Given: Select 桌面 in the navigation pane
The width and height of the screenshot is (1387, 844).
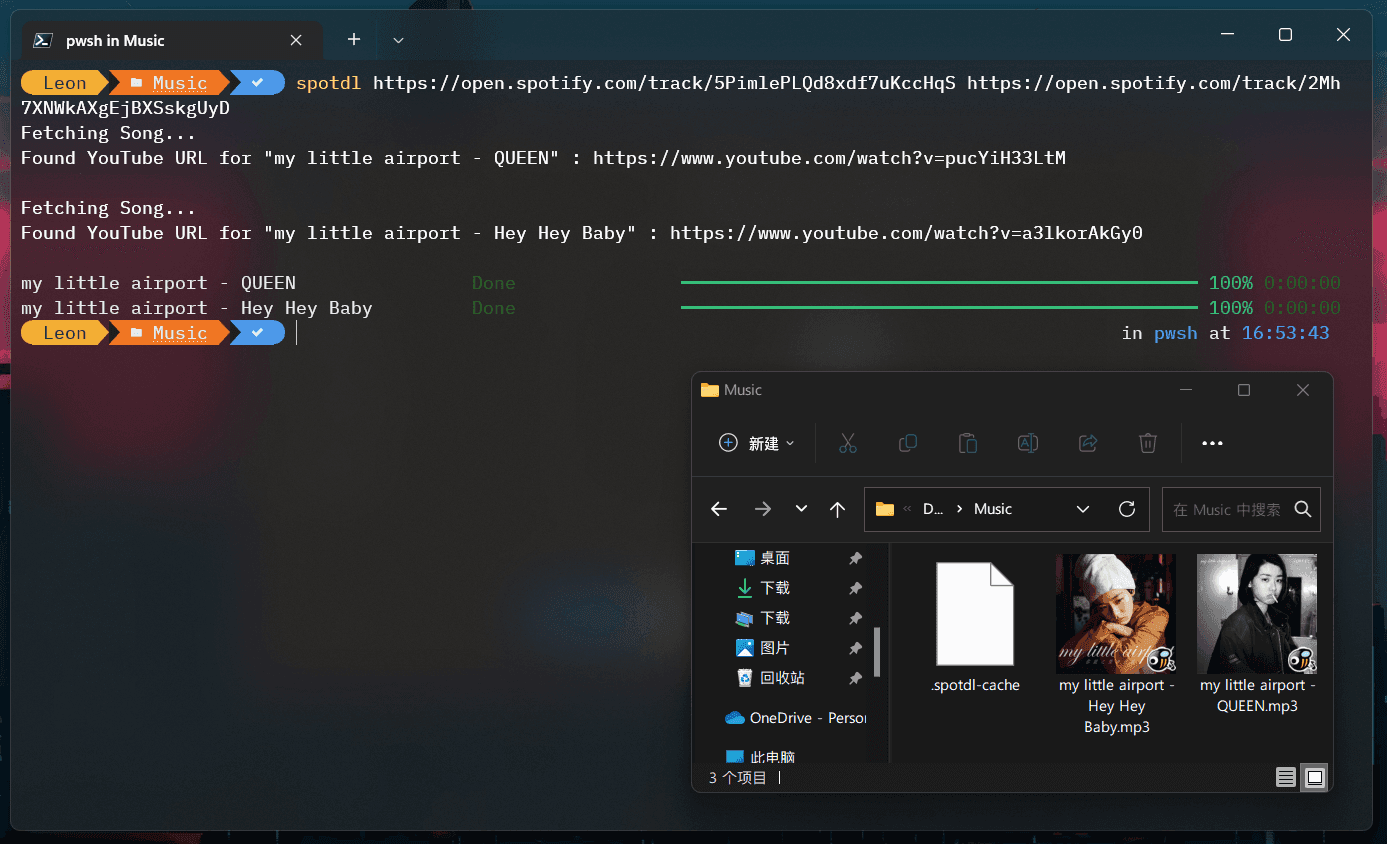Looking at the screenshot, I should (775, 558).
